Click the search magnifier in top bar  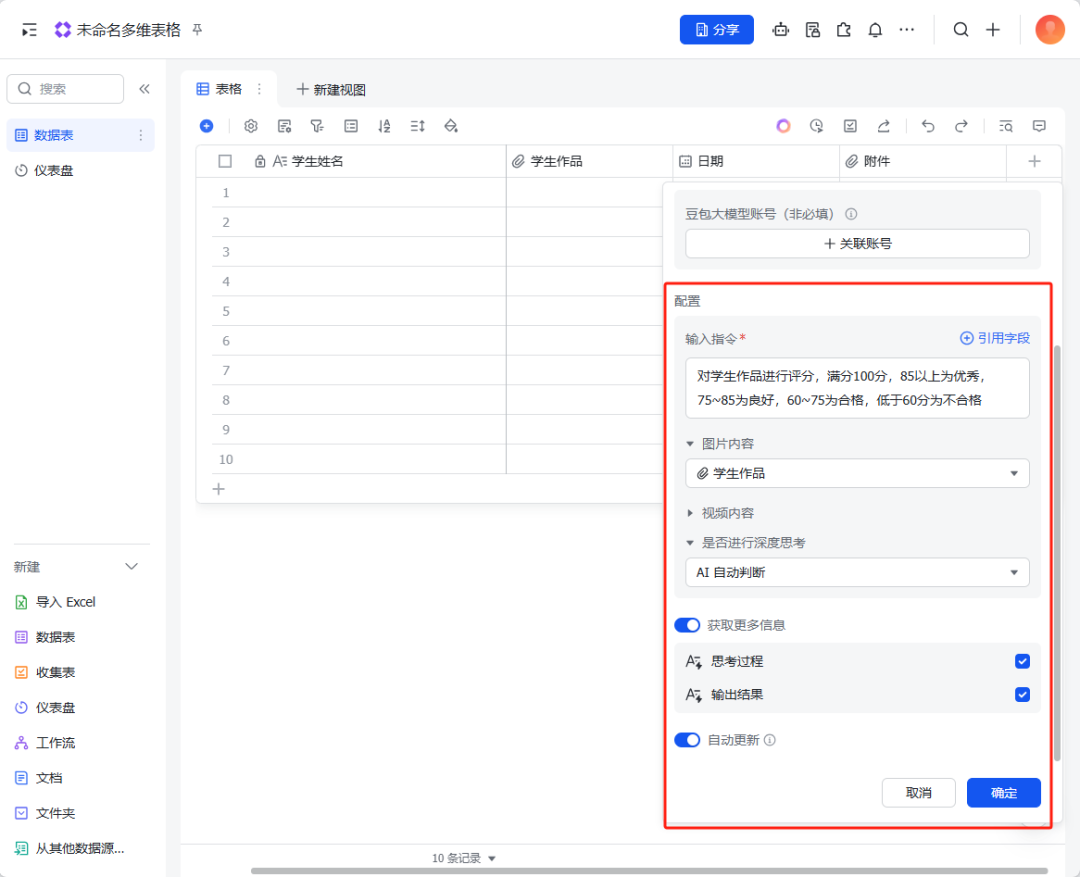[x=961, y=30]
